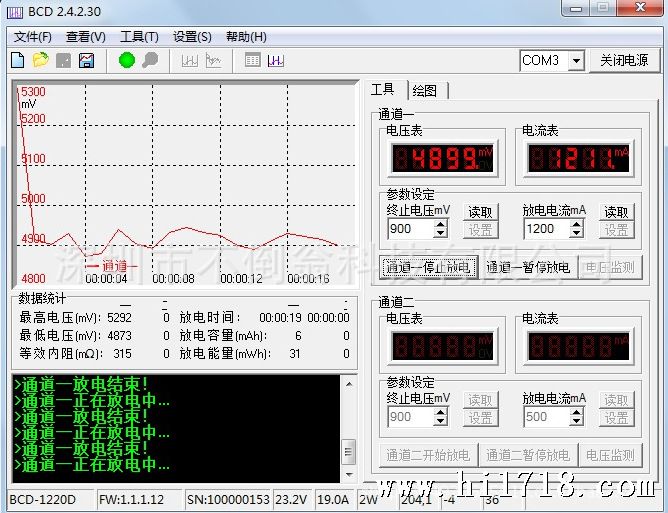Click the gray magnifier search icon
The height and width of the screenshot is (513, 668).
(x=150, y=60)
